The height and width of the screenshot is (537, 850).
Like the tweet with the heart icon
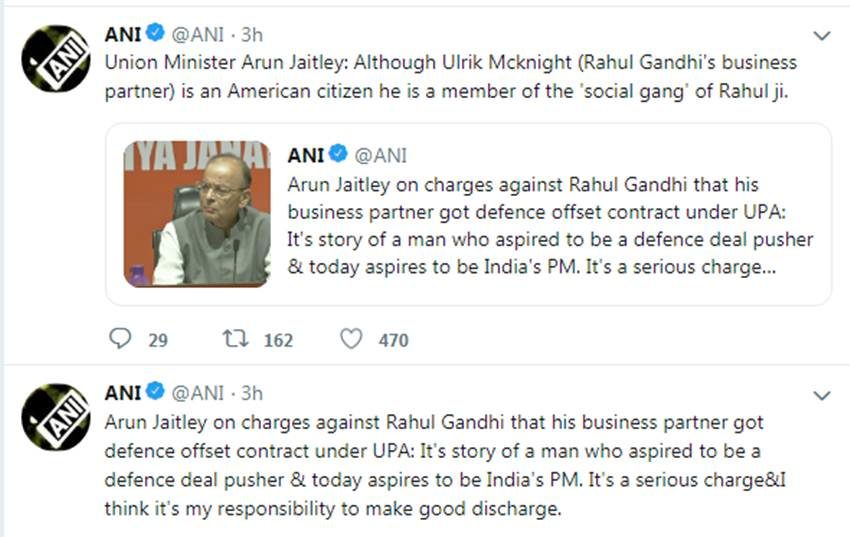351,339
